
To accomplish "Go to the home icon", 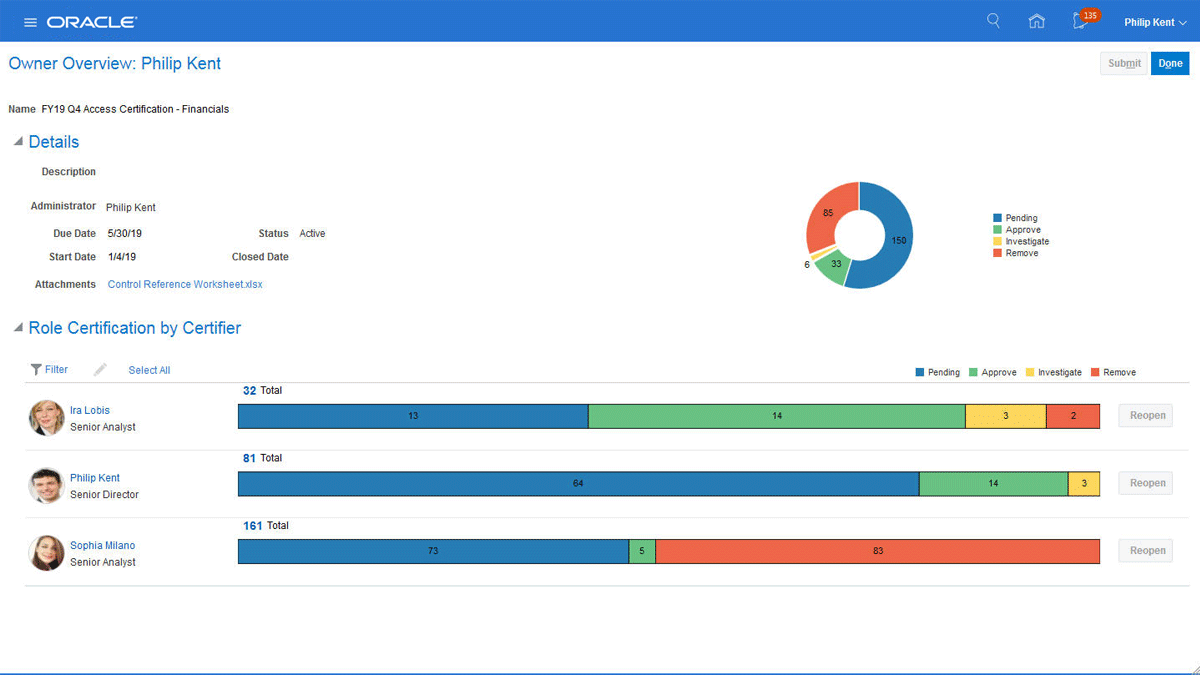I will point(1037,21).
